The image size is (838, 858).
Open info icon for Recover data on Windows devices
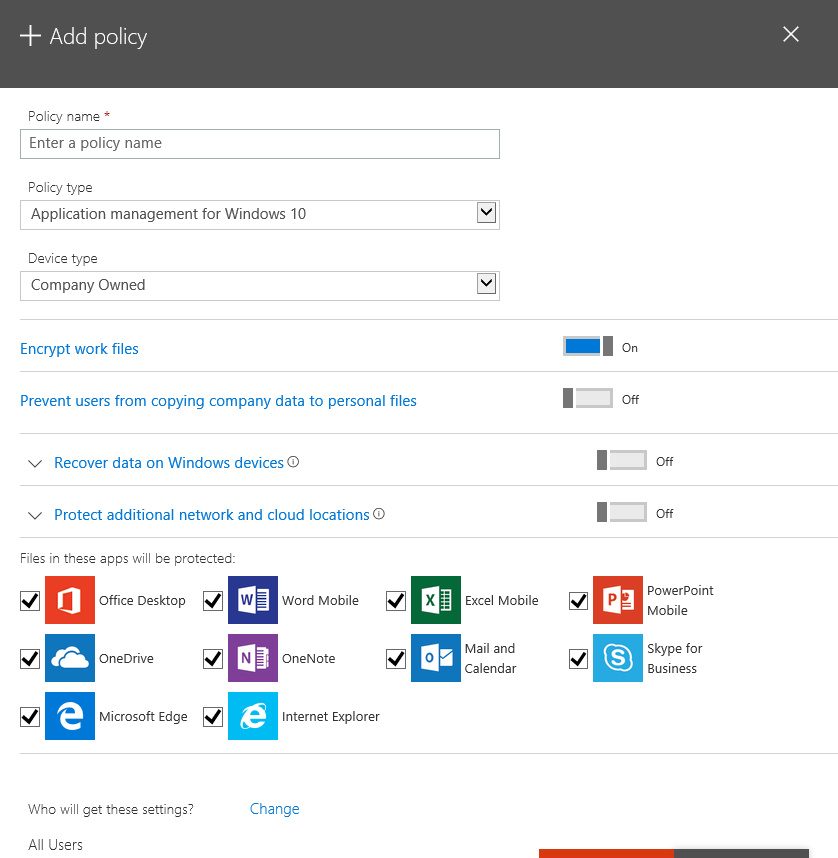tap(293, 462)
